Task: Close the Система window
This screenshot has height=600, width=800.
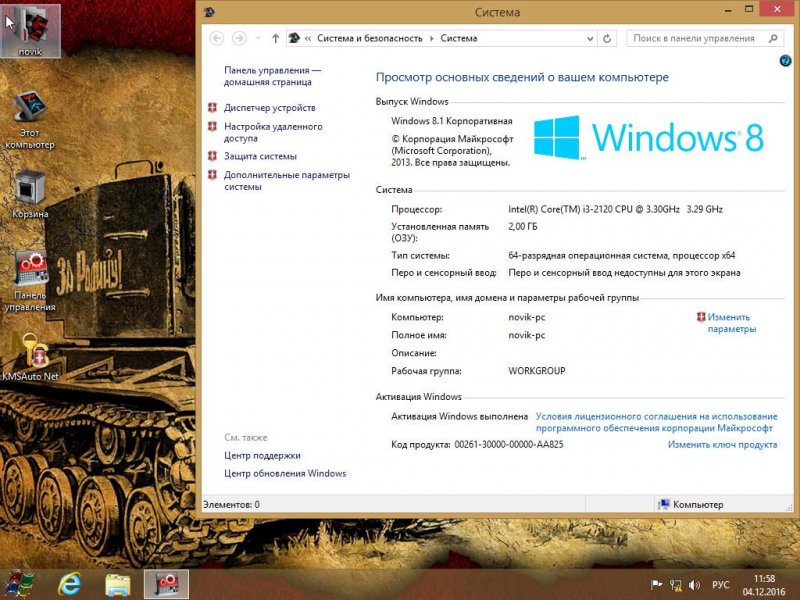Action: coord(778,9)
